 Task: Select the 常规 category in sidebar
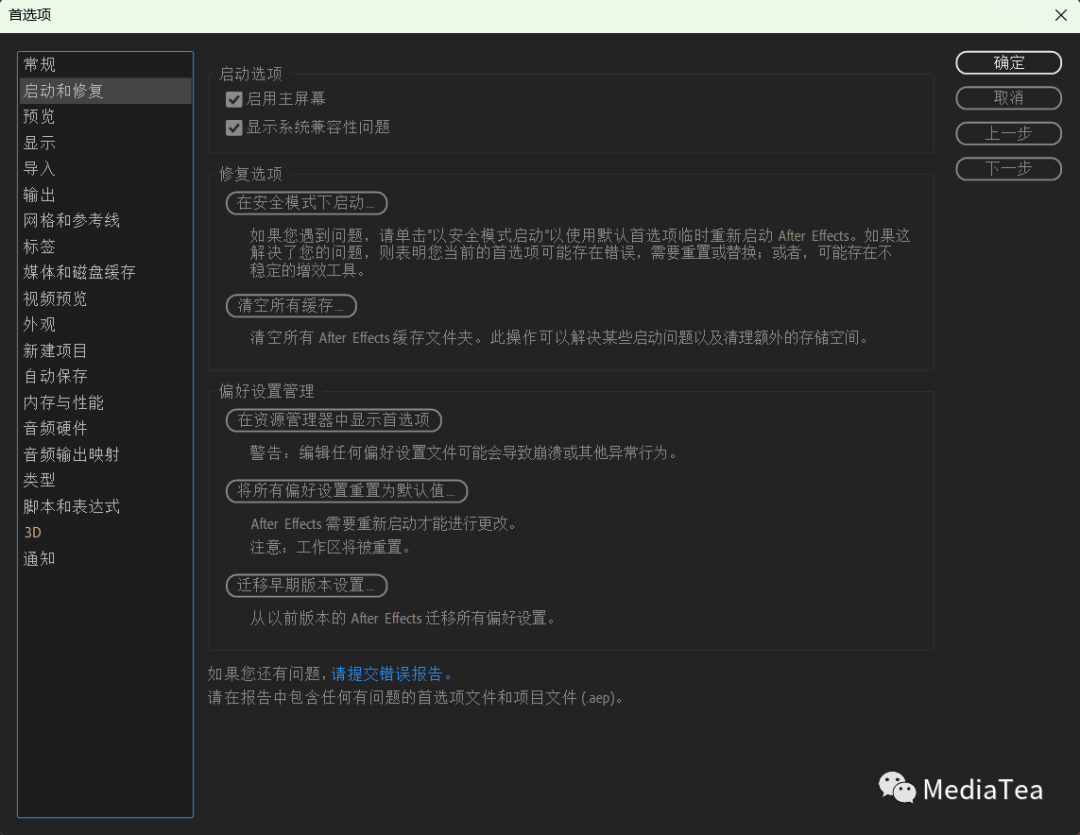point(105,65)
